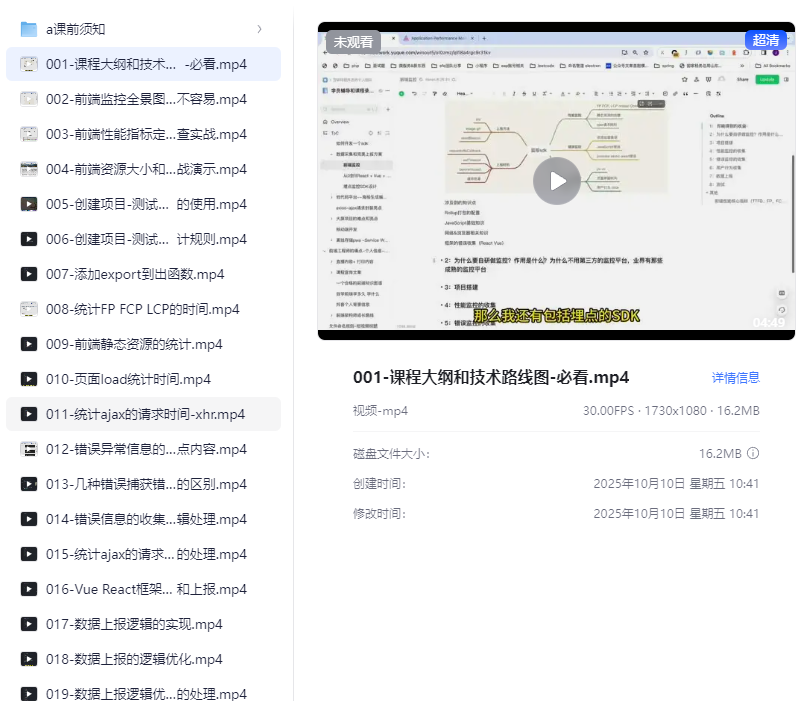
Task: Click the thumbnail icon of 016-Vue React框架 video
Action: pyautogui.click(x=28, y=588)
